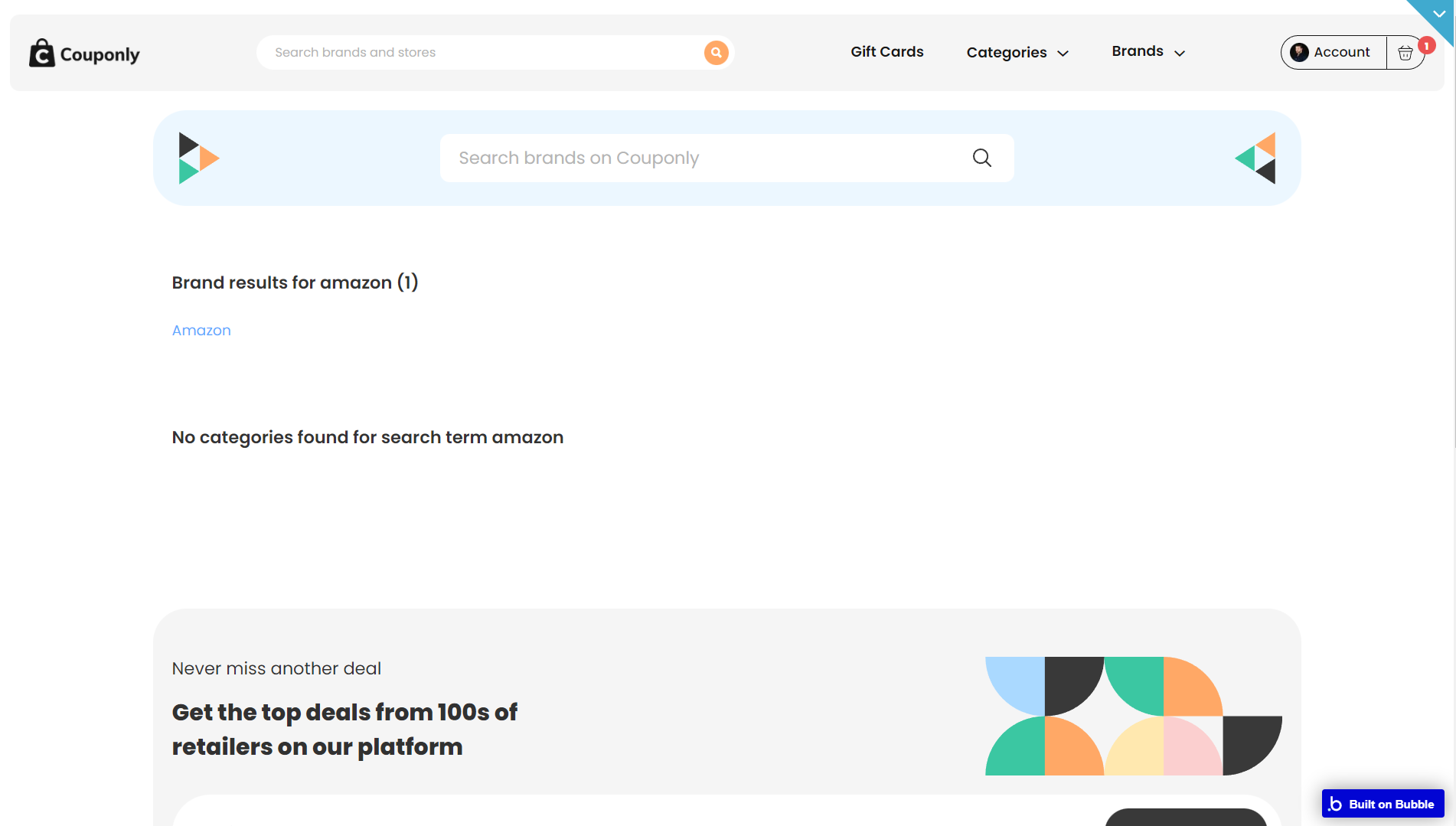
Task: Click the 'Brand results for amazon (1)' heading
Action: click(295, 282)
